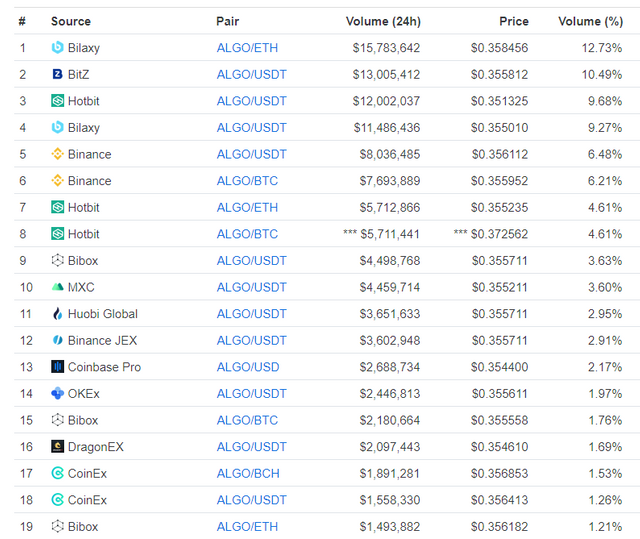640x539 pixels.
Task: Sort by the # rank column header
Action: coord(22,21)
